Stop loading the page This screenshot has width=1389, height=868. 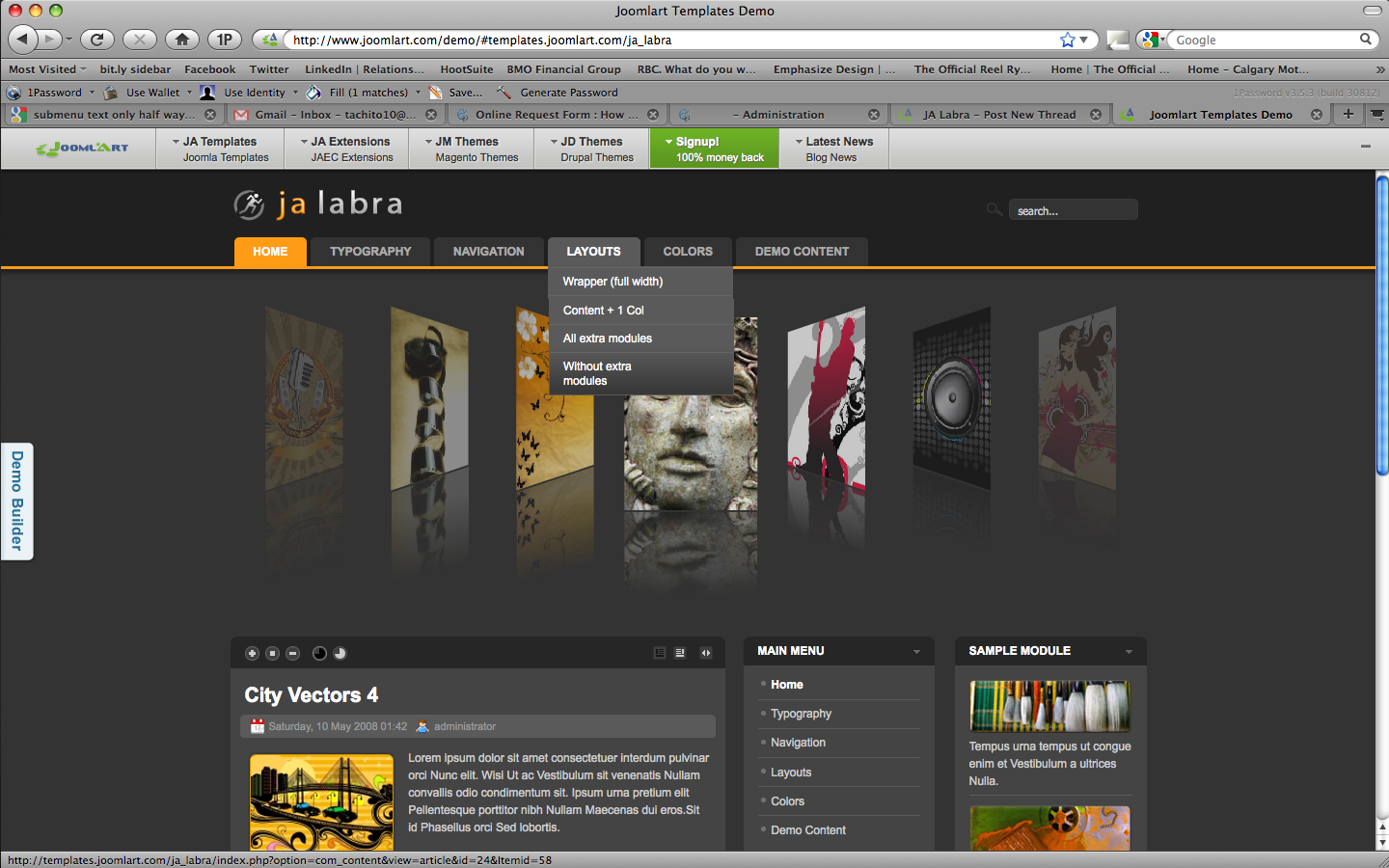[139, 40]
